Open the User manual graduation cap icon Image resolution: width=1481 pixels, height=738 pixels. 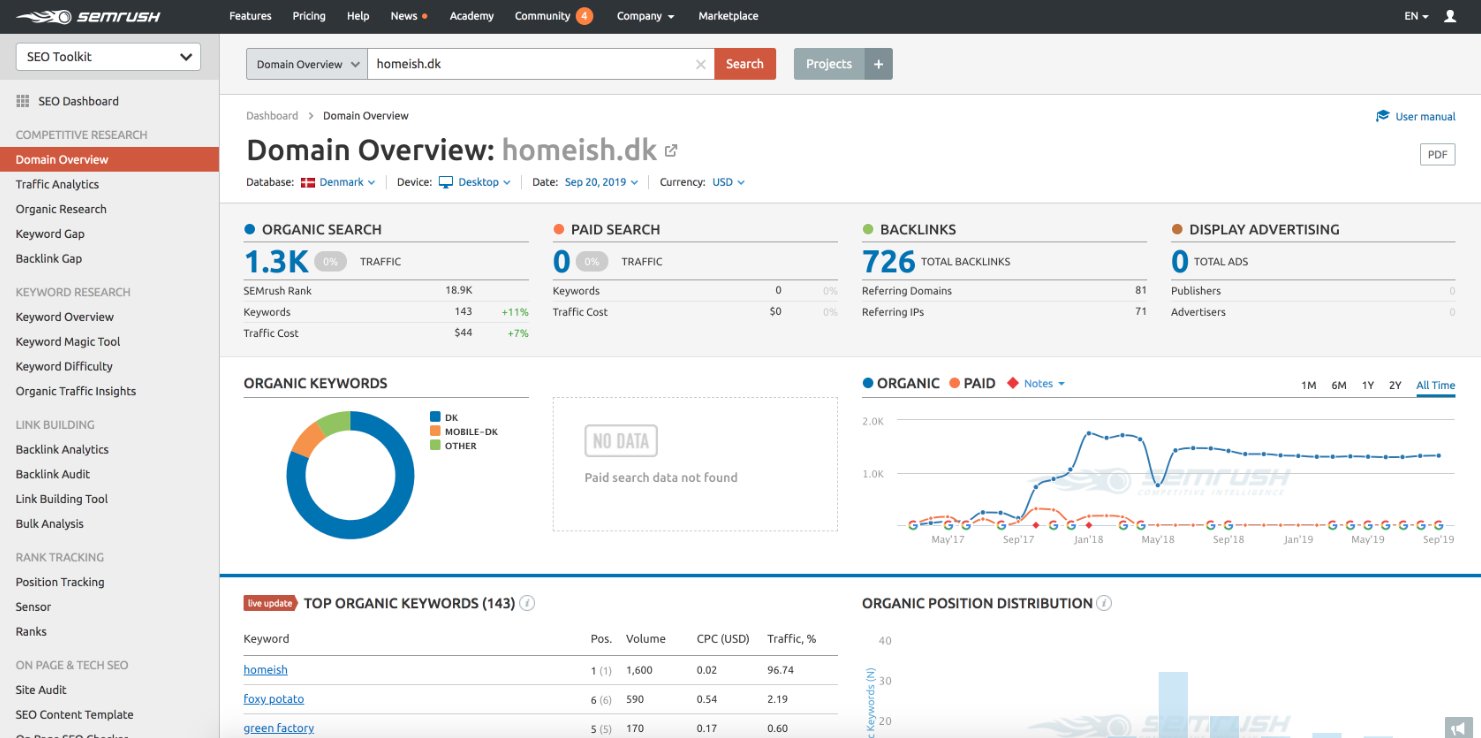click(1383, 116)
